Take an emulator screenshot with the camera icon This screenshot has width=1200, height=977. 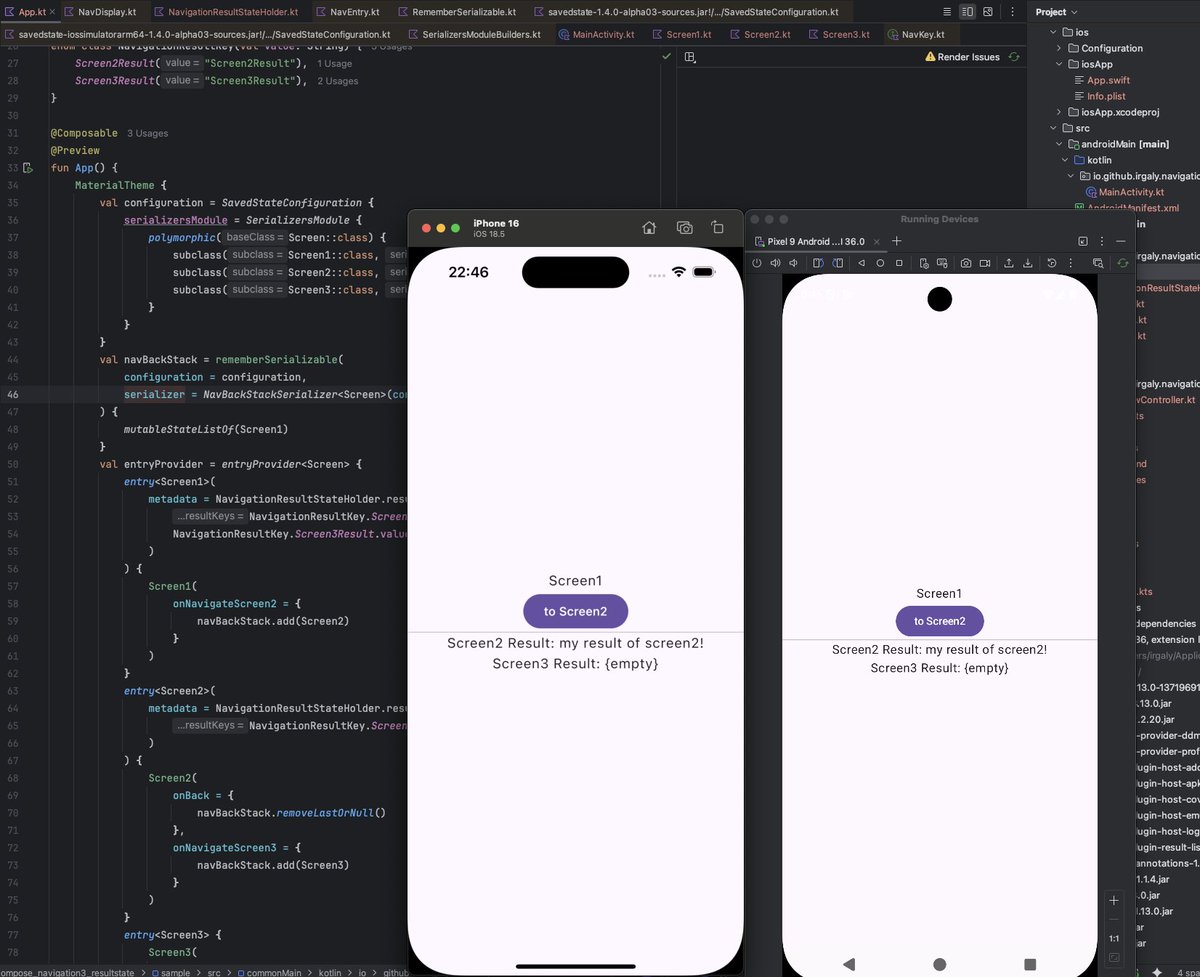966,263
